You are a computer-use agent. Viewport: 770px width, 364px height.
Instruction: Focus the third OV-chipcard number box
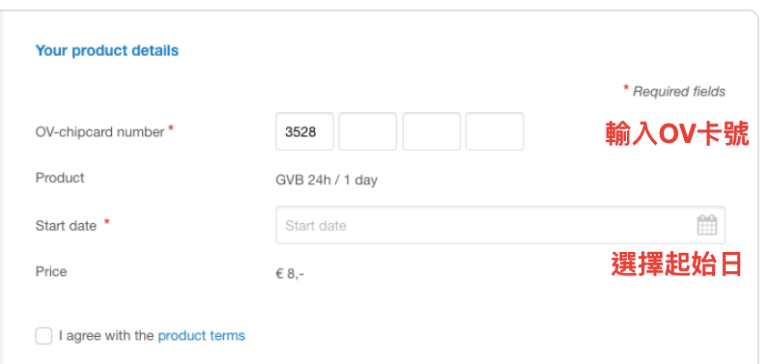(x=432, y=131)
